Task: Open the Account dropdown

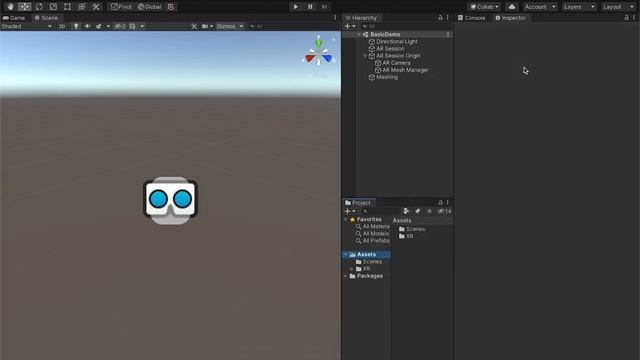Action: coord(540,7)
